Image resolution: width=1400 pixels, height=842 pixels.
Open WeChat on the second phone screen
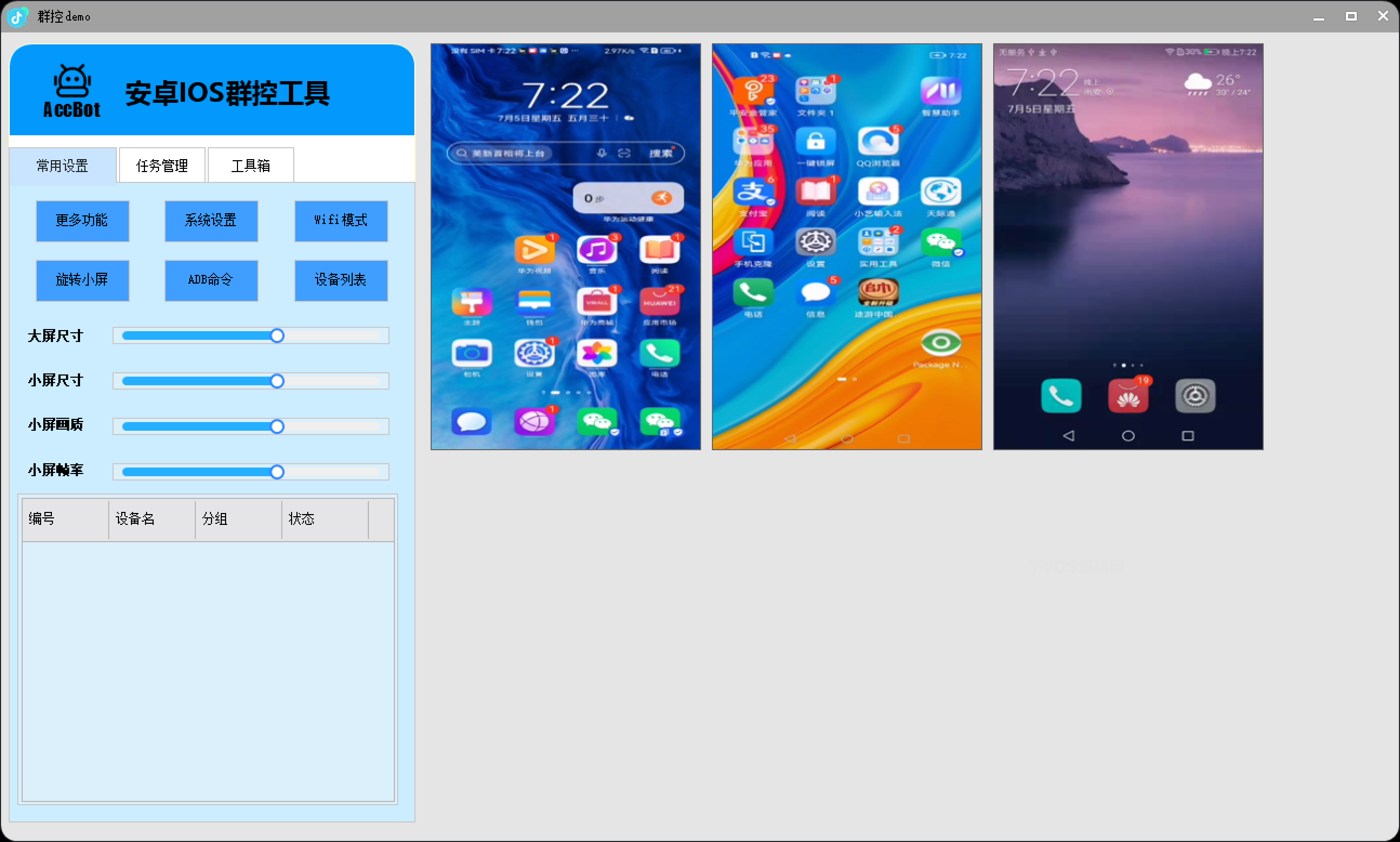(x=940, y=242)
